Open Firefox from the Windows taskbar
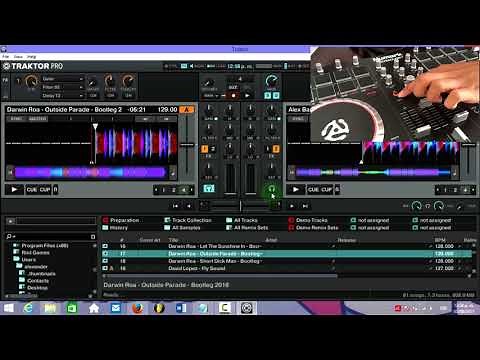This screenshot has width=480, height=360. click(137, 308)
